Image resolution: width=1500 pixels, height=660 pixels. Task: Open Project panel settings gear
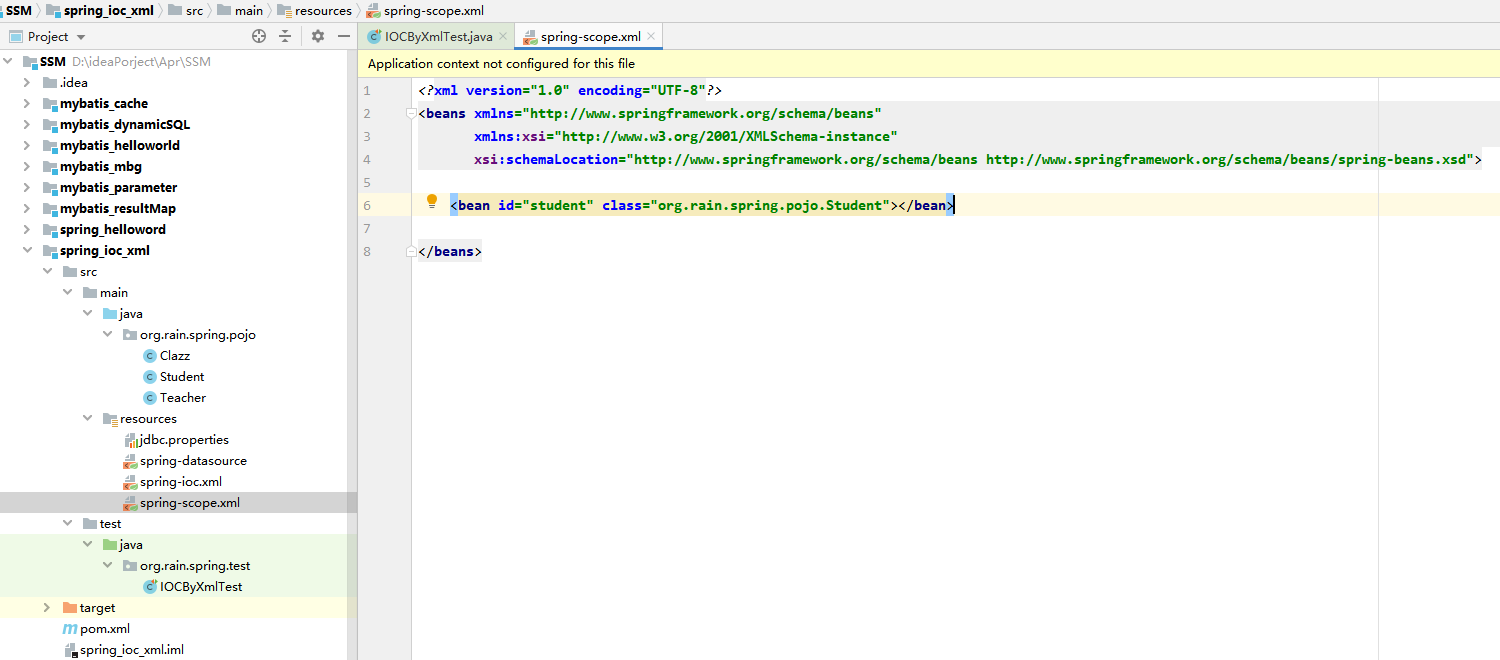(318, 36)
